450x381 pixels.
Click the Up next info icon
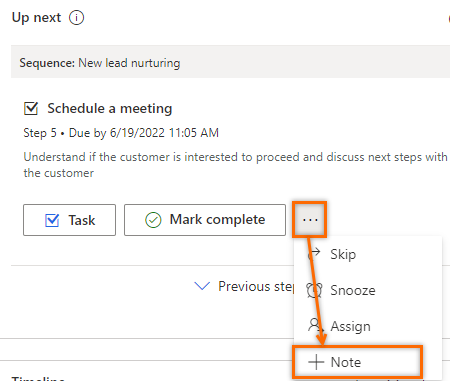click(x=76, y=18)
